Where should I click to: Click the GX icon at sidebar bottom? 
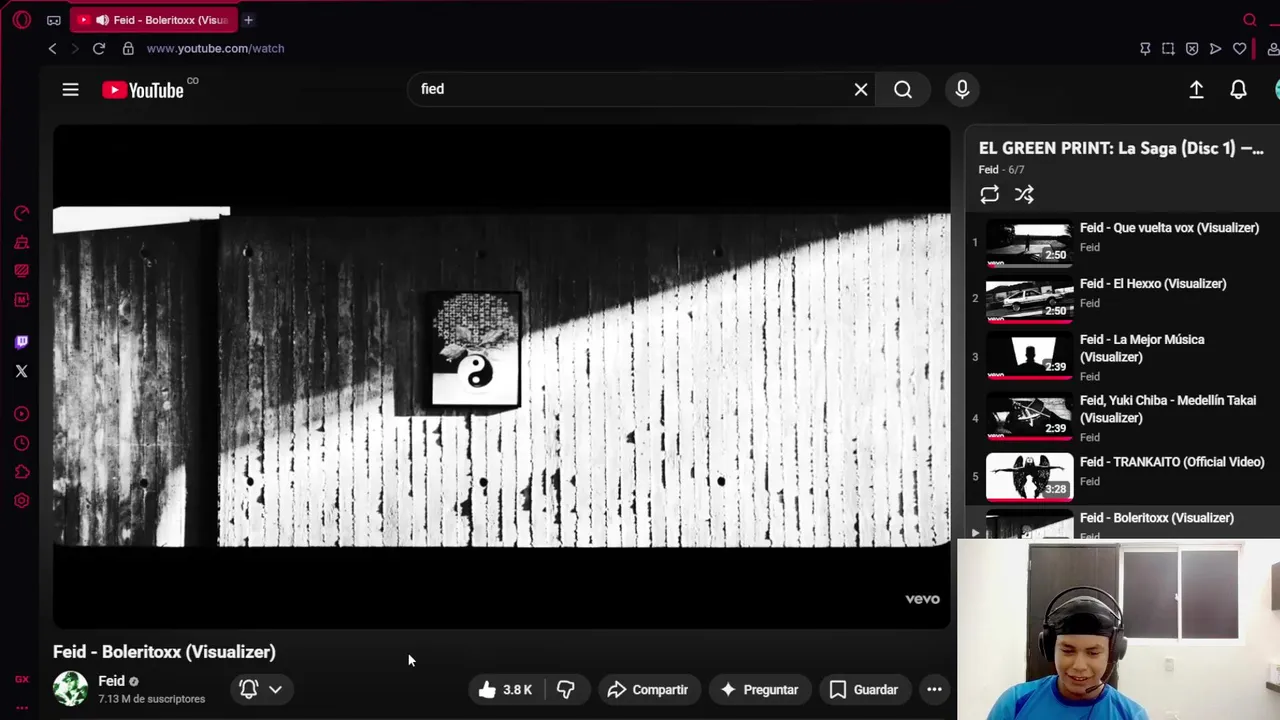point(21,679)
